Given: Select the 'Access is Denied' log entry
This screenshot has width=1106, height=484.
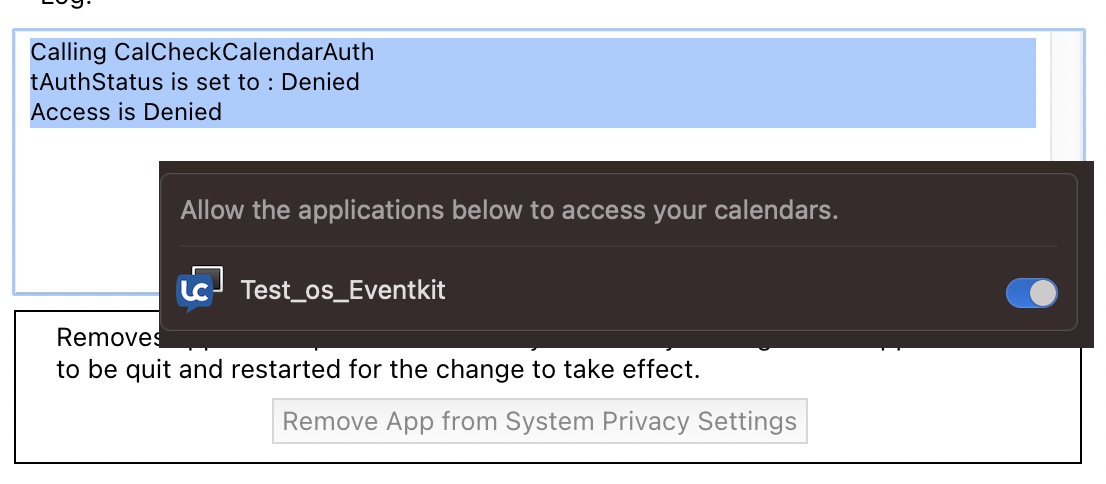Looking at the screenshot, I should 126,112.
